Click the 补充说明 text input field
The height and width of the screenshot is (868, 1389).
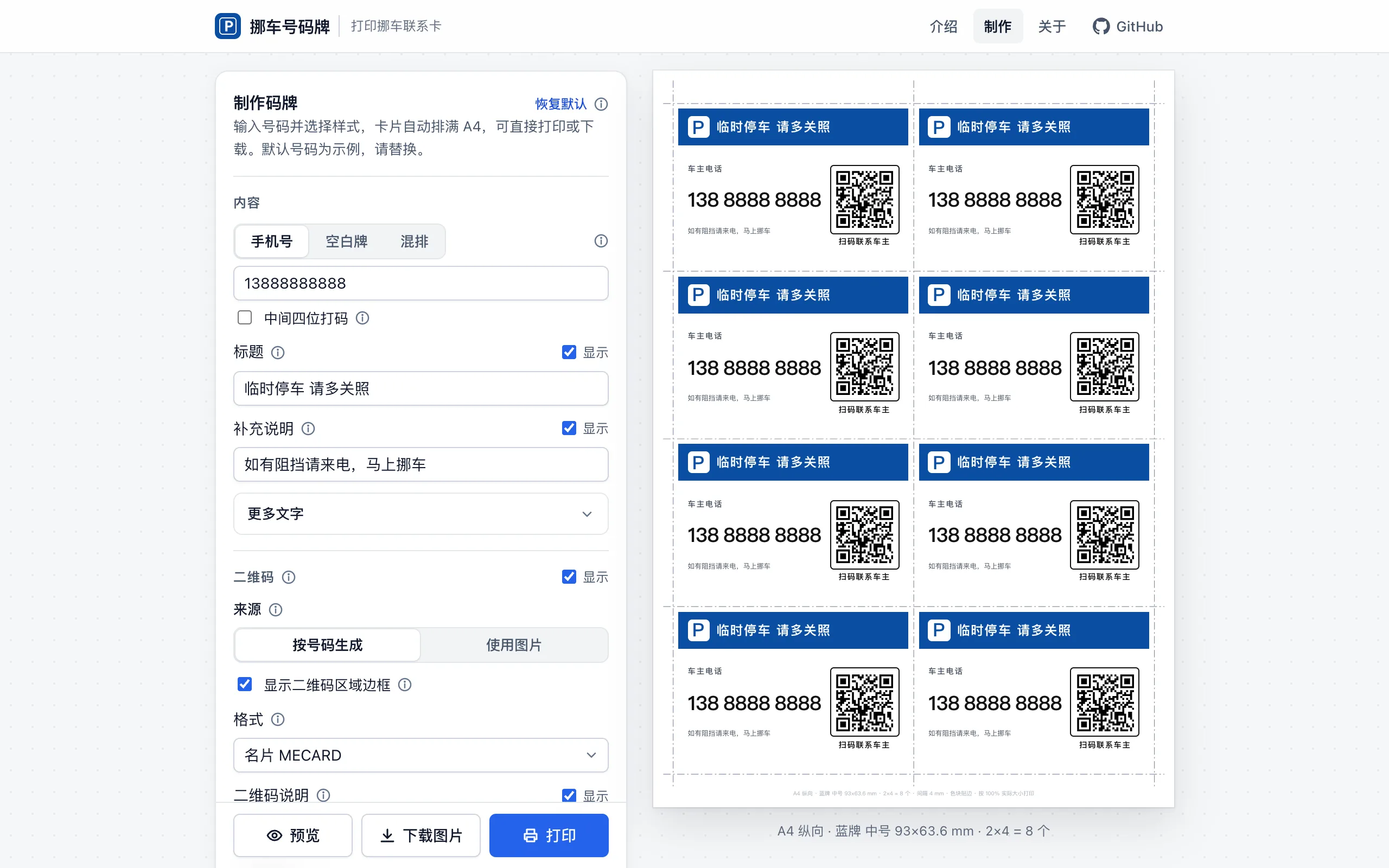(420, 464)
